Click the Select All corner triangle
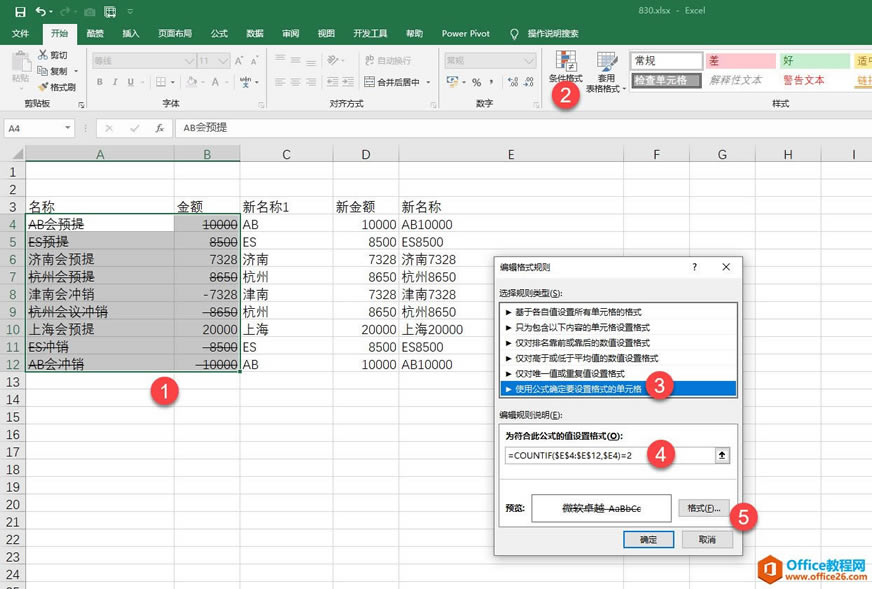This screenshot has width=872, height=589. point(17,154)
